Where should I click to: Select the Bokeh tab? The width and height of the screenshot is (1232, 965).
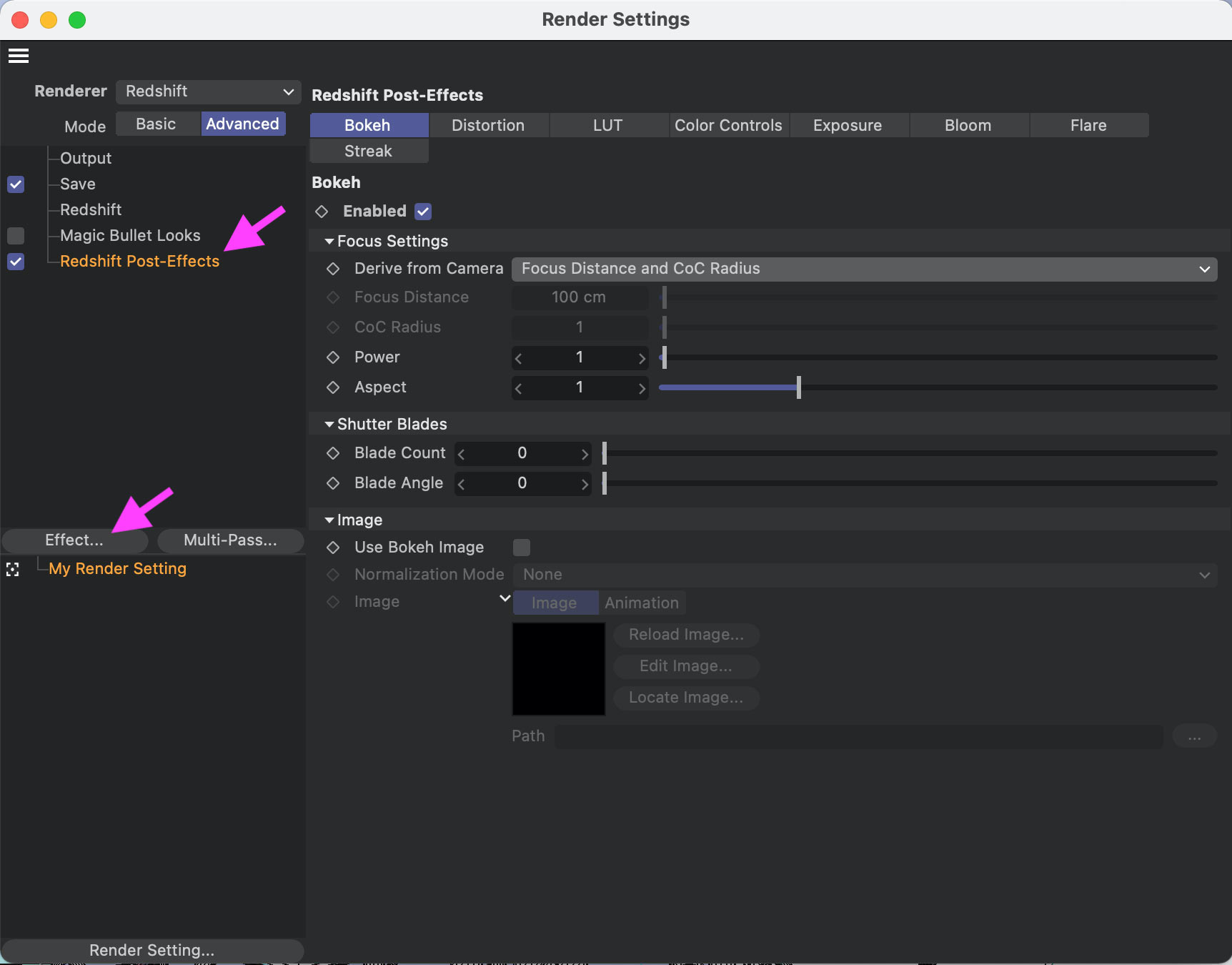(369, 125)
